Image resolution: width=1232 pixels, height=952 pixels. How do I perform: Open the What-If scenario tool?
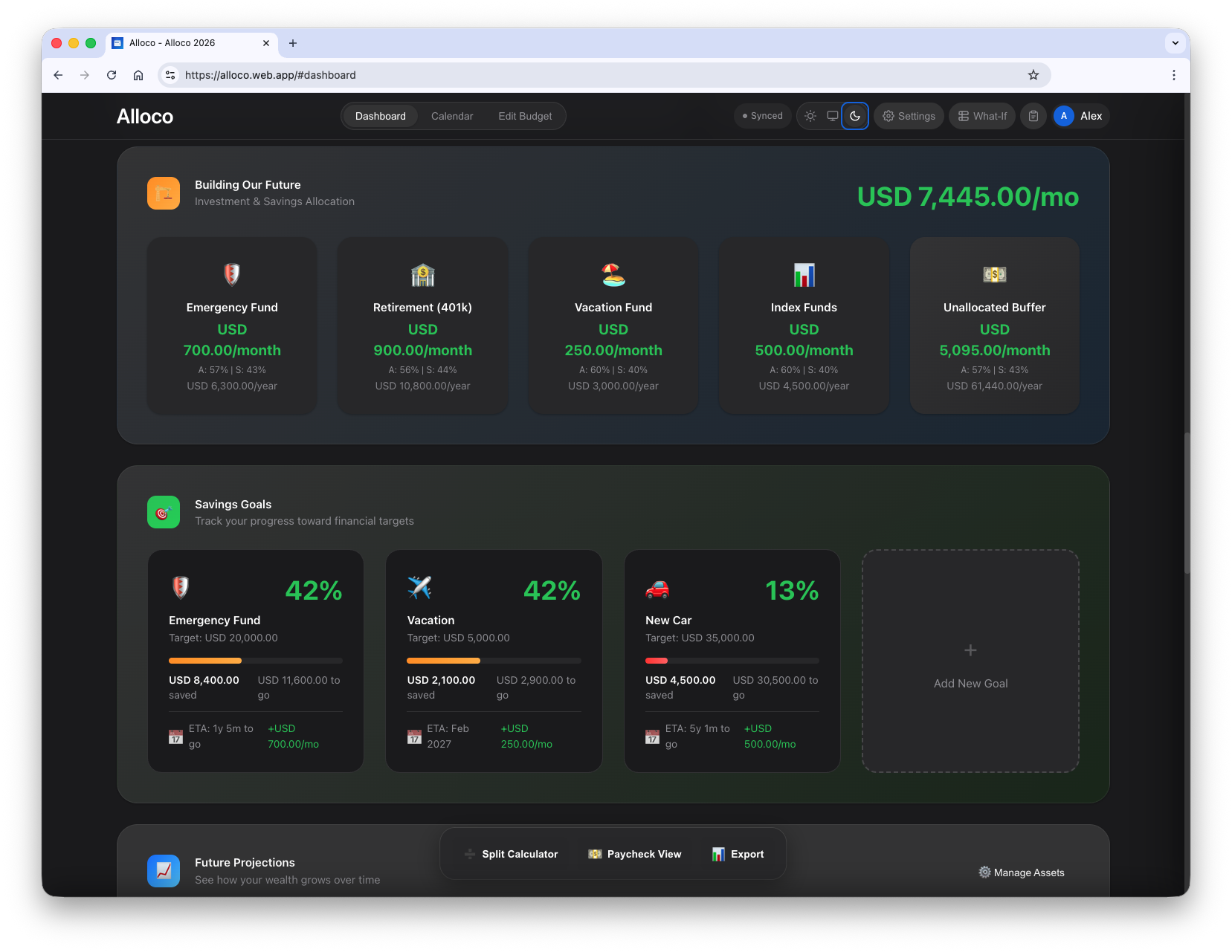pos(982,116)
